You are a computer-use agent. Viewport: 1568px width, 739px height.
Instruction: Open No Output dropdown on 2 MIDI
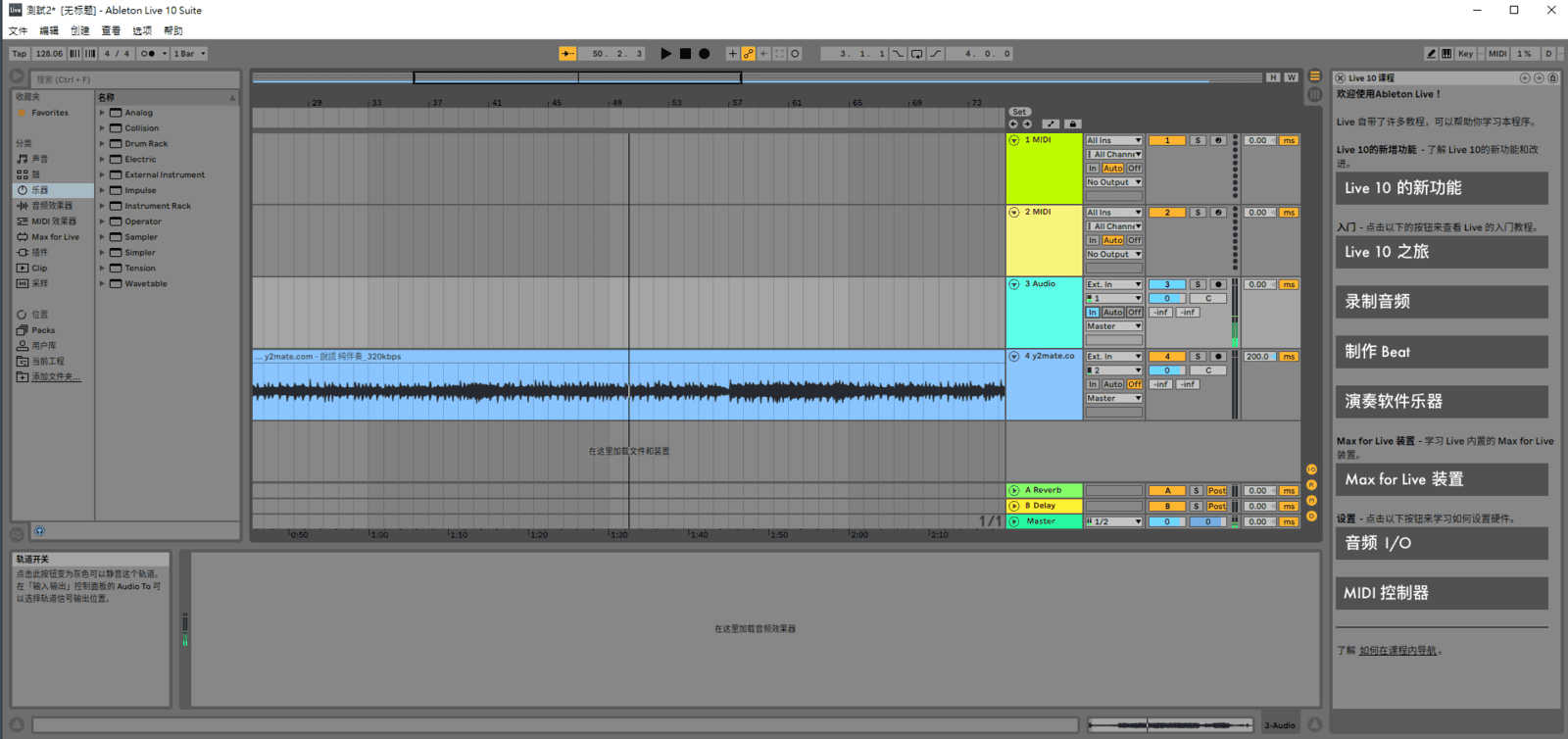click(x=1114, y=254)
